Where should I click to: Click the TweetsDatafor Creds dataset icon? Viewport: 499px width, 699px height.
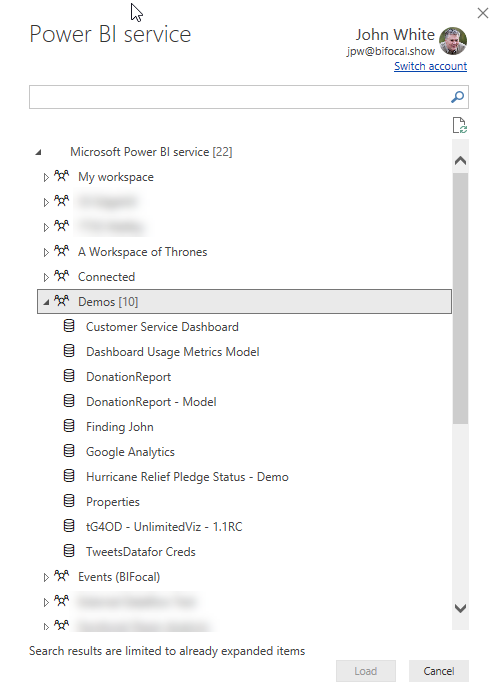point(69,551)
